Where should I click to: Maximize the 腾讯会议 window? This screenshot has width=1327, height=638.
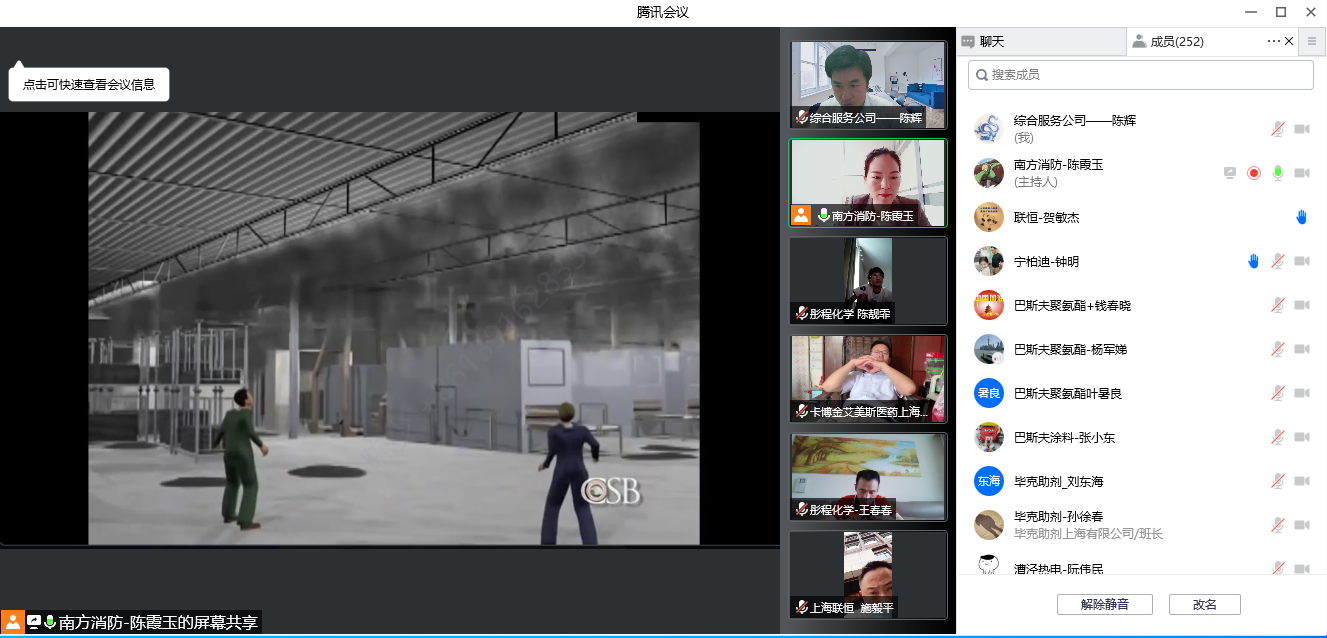click(1281, 12)
